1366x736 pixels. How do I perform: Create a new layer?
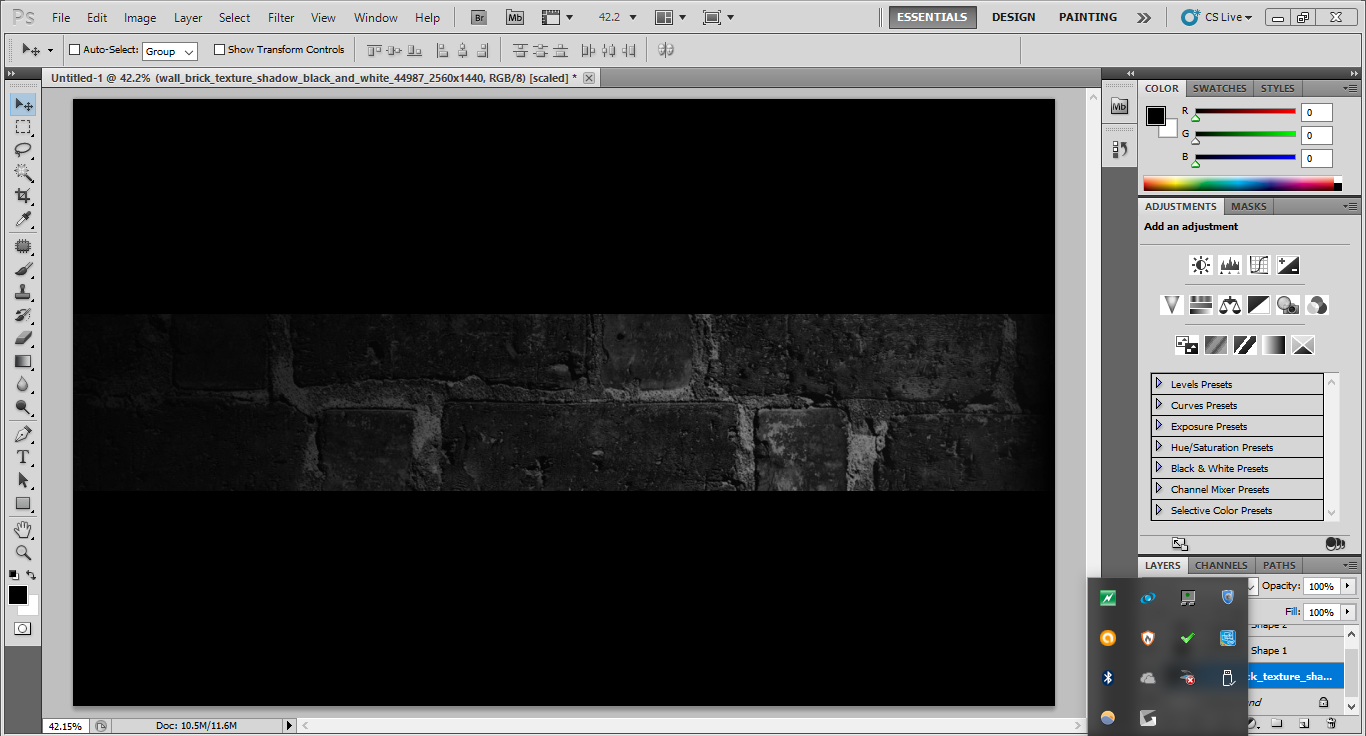pos(1304,723)
